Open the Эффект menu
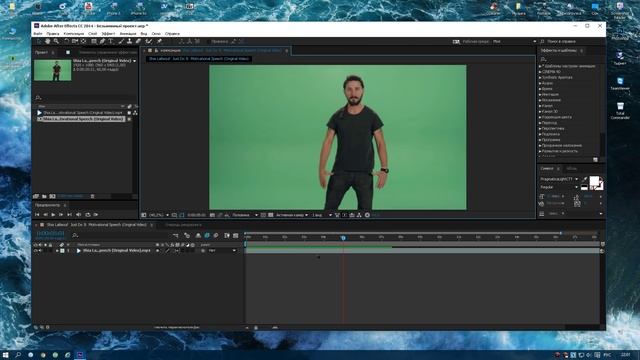Image resolution: width=640 pixels, height=360 pixels. [x=108, y=33]
